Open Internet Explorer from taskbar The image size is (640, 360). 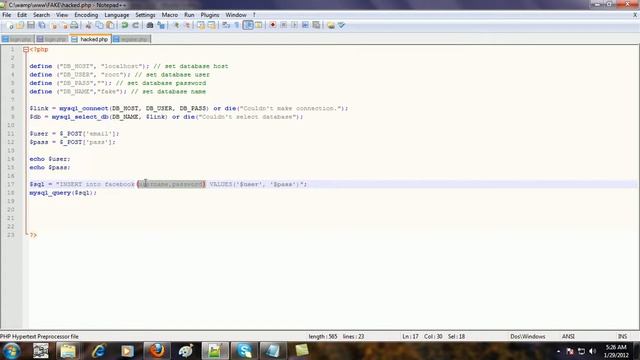[98, 351]
